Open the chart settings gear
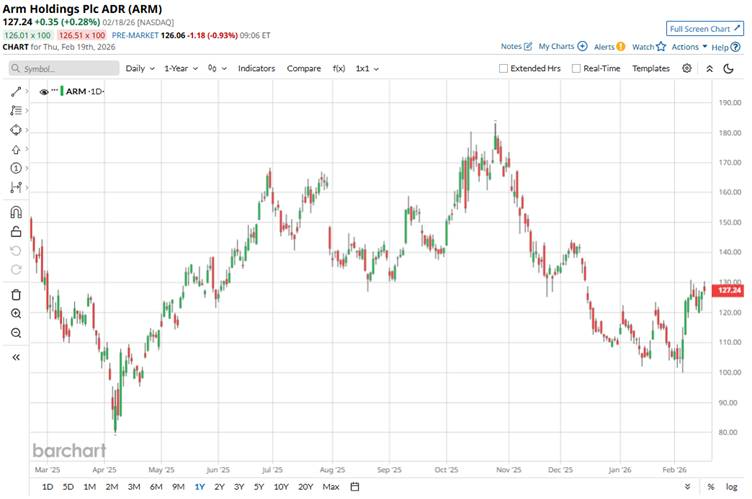 click(x=687, y=68)
